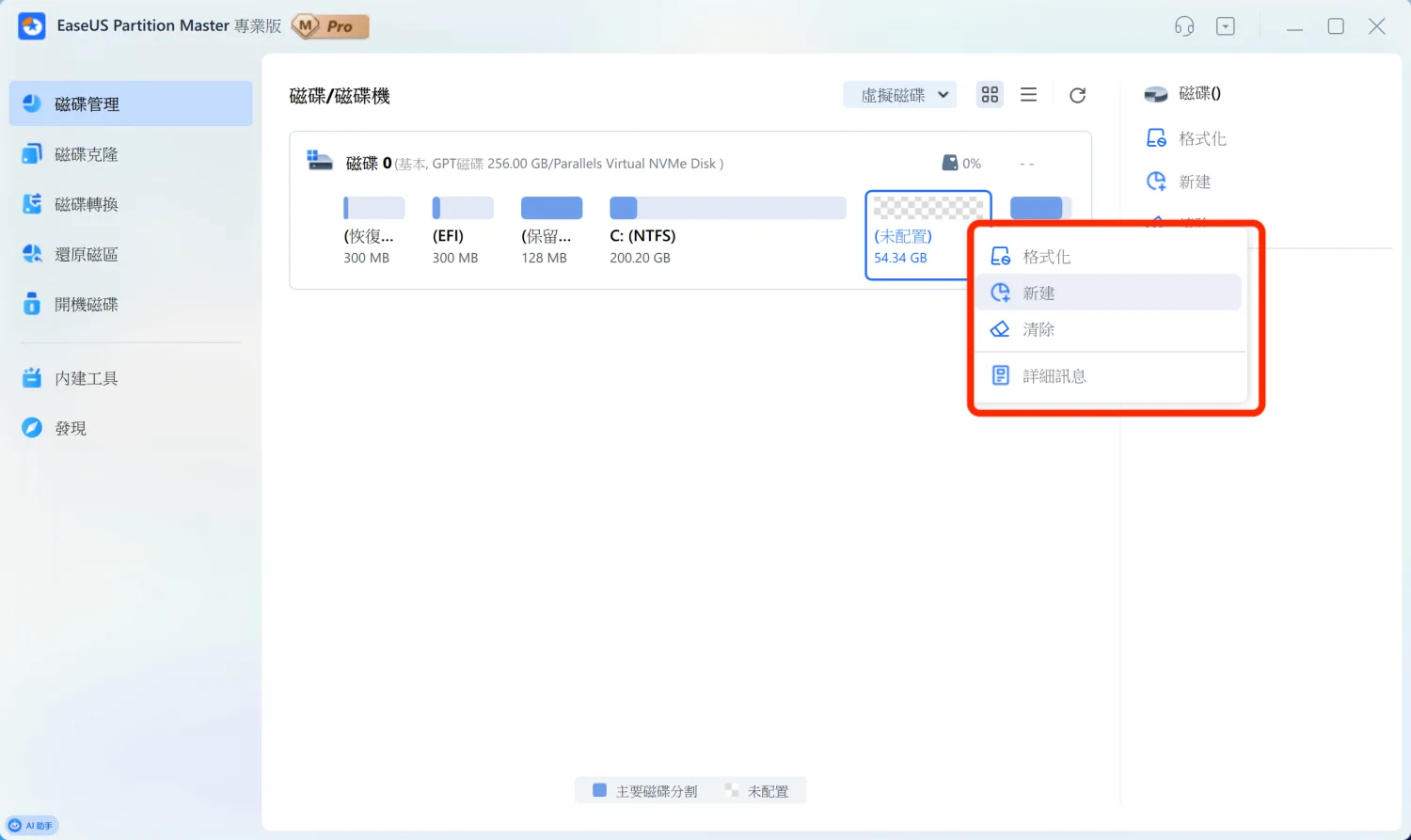
Task: Launch the AI助手 assistant button
Action: pyautogui.click(x=32, y=826)
